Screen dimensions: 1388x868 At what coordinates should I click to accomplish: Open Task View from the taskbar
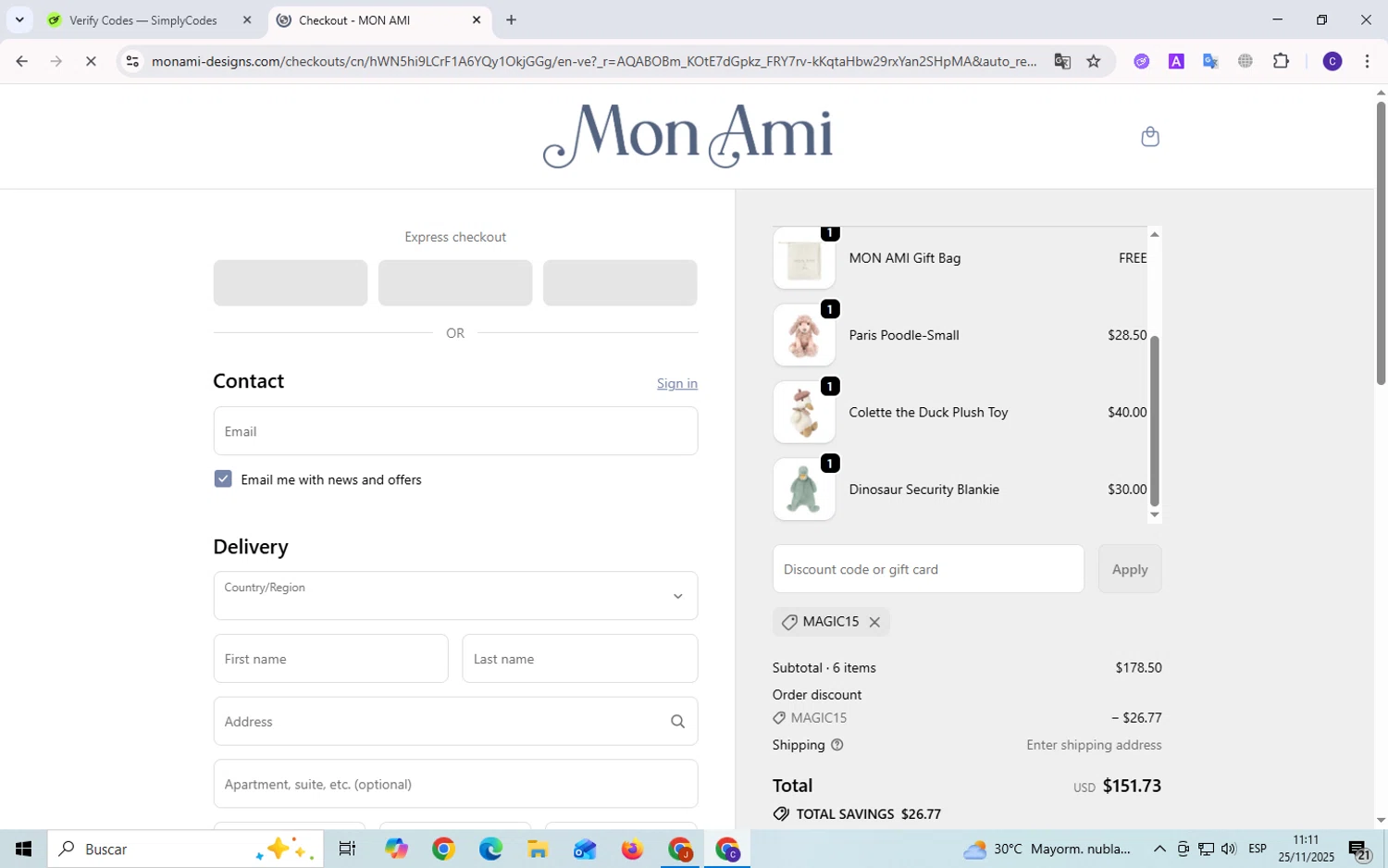[348, 849]
